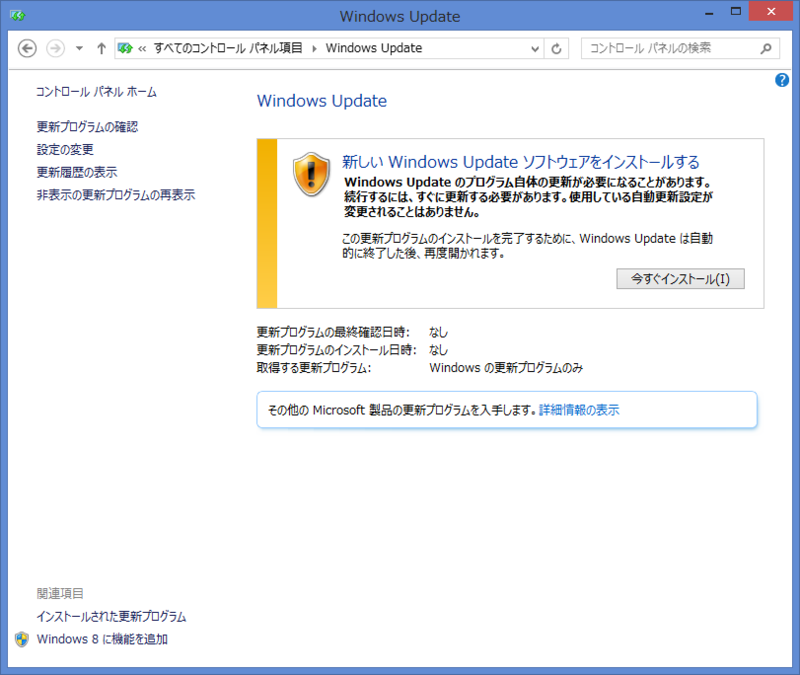
Task: Click the Windows Update shield icon in address bar
Action: click(125, 47)
